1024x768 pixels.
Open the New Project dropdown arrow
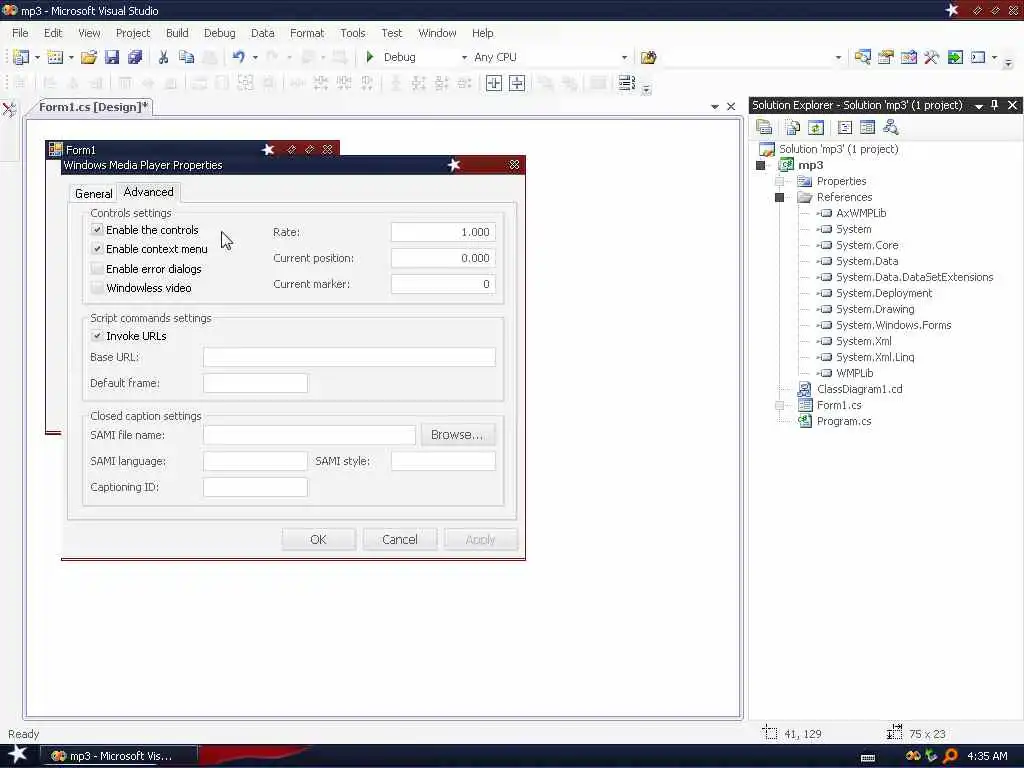pos(37,57)
